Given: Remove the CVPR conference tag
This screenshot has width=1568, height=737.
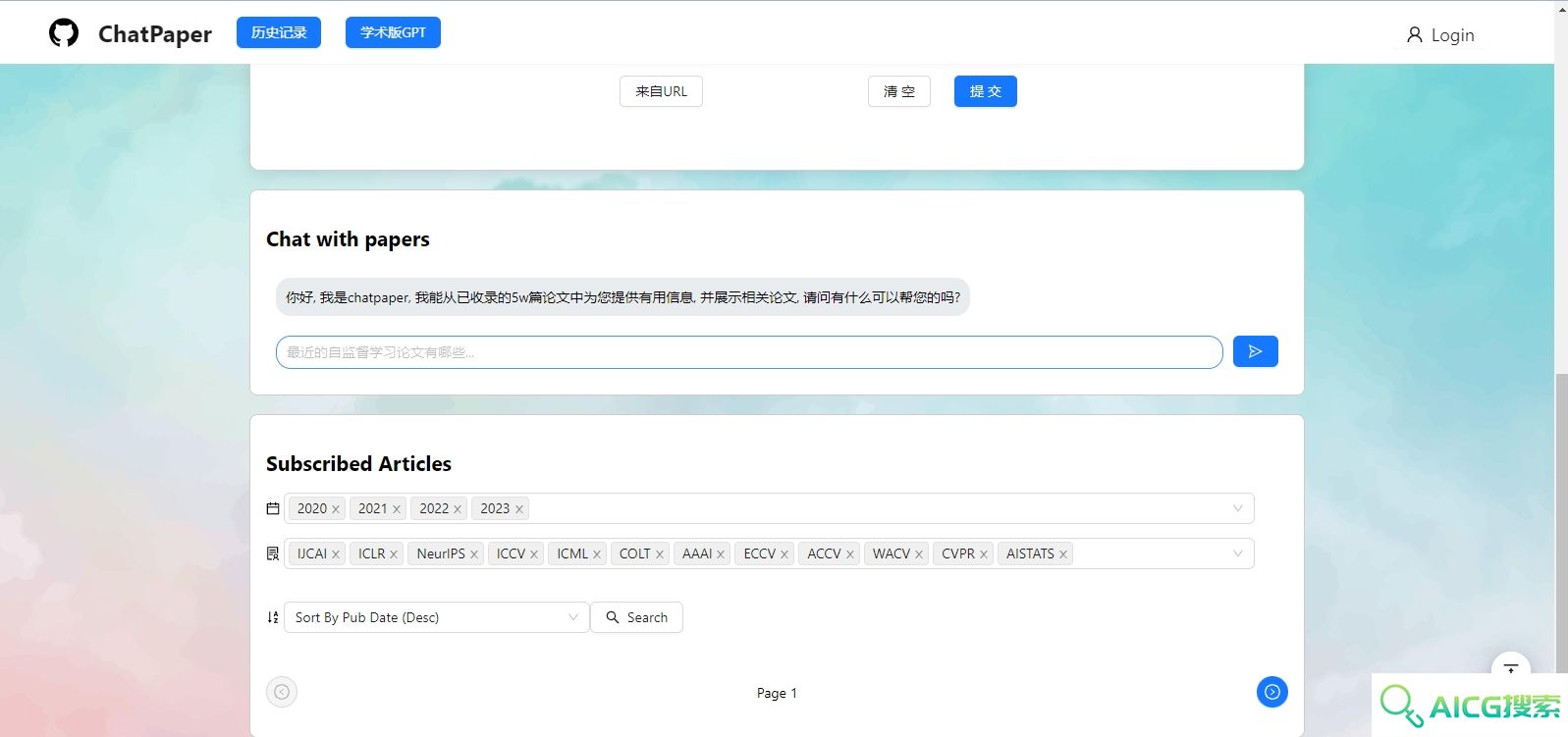Looking at the screenshot, I should click(984, 554).
